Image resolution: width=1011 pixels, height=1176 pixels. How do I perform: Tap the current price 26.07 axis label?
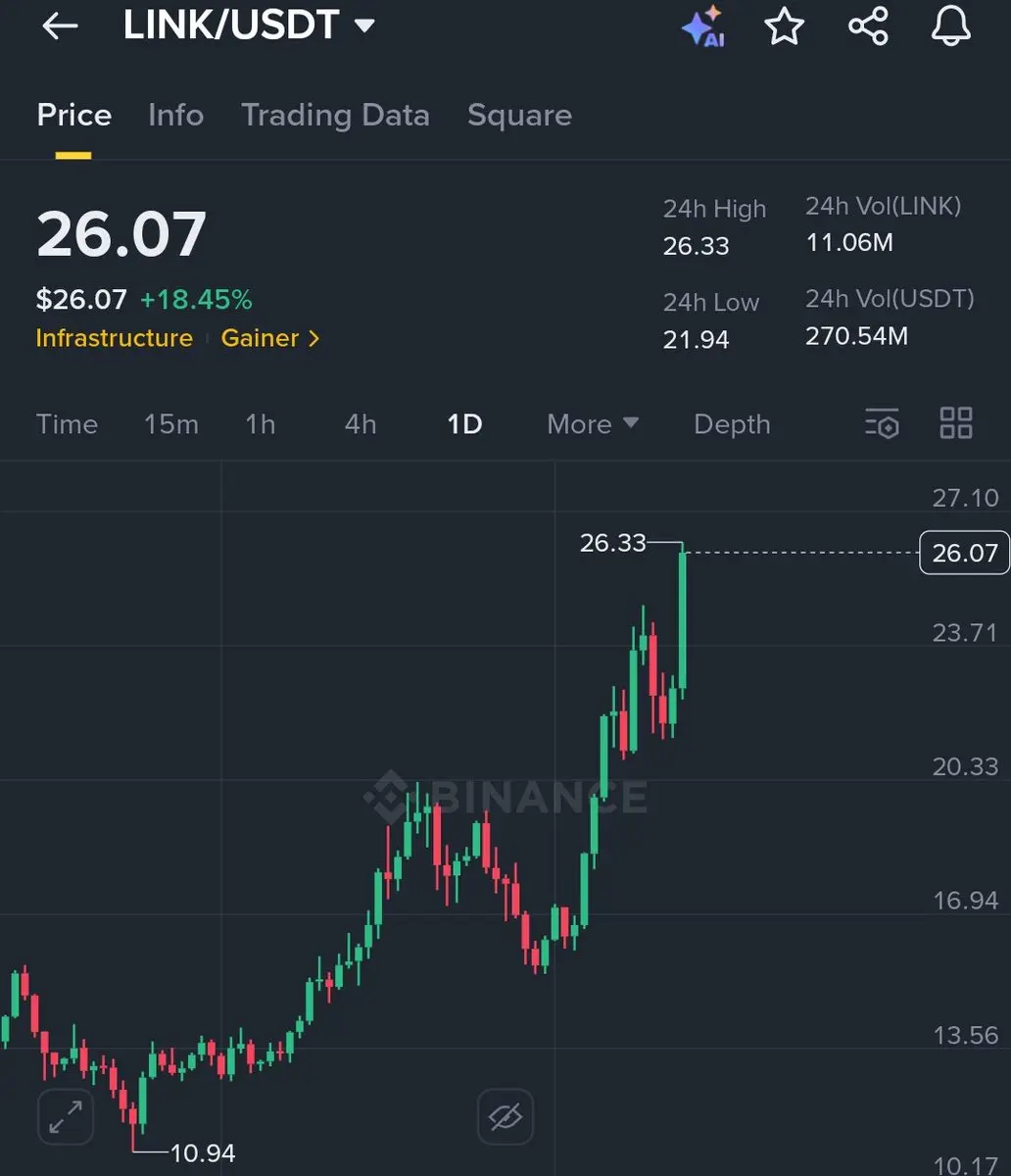(x=965, y=553)
